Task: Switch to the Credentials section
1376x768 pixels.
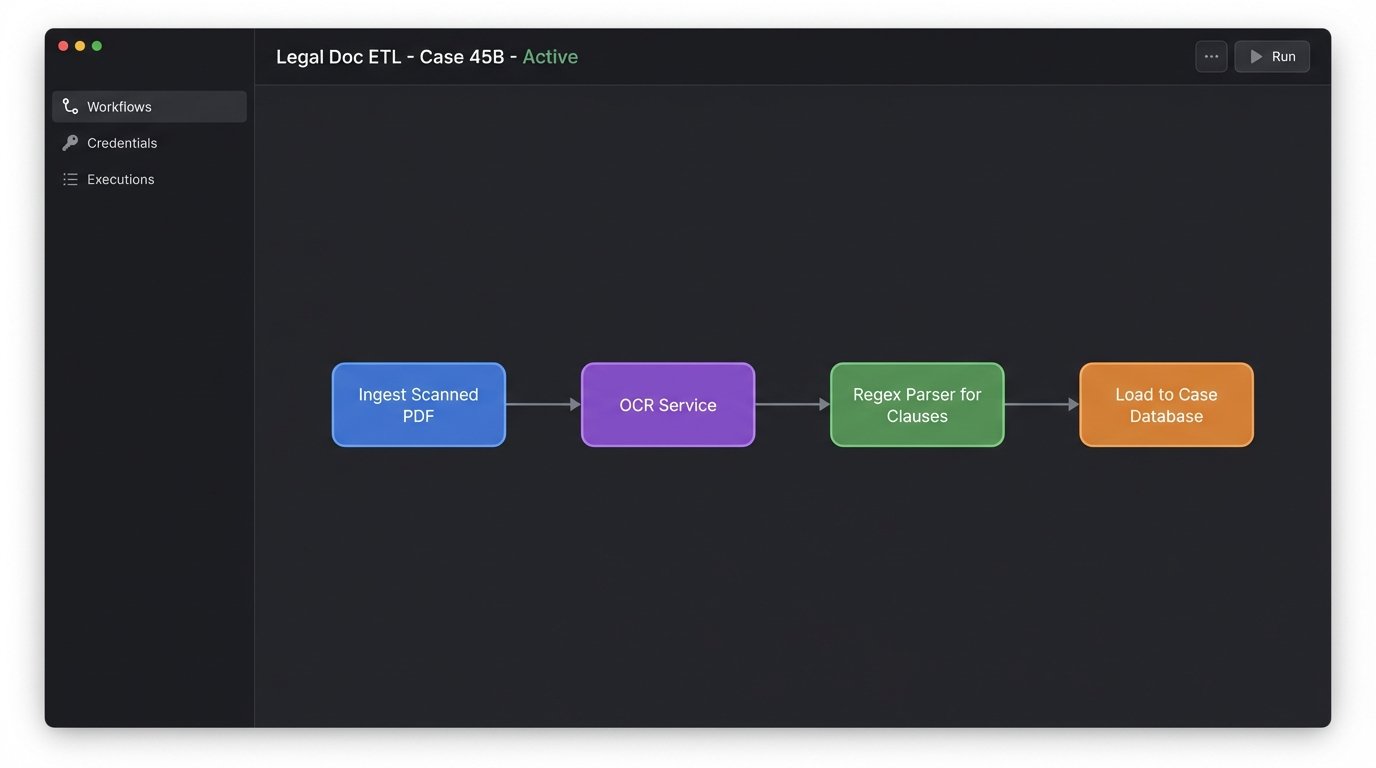Action: tap(122, 142)
